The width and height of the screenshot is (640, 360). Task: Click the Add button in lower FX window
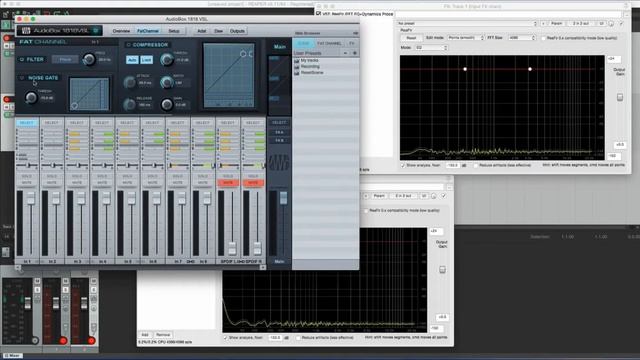[145, 335]
